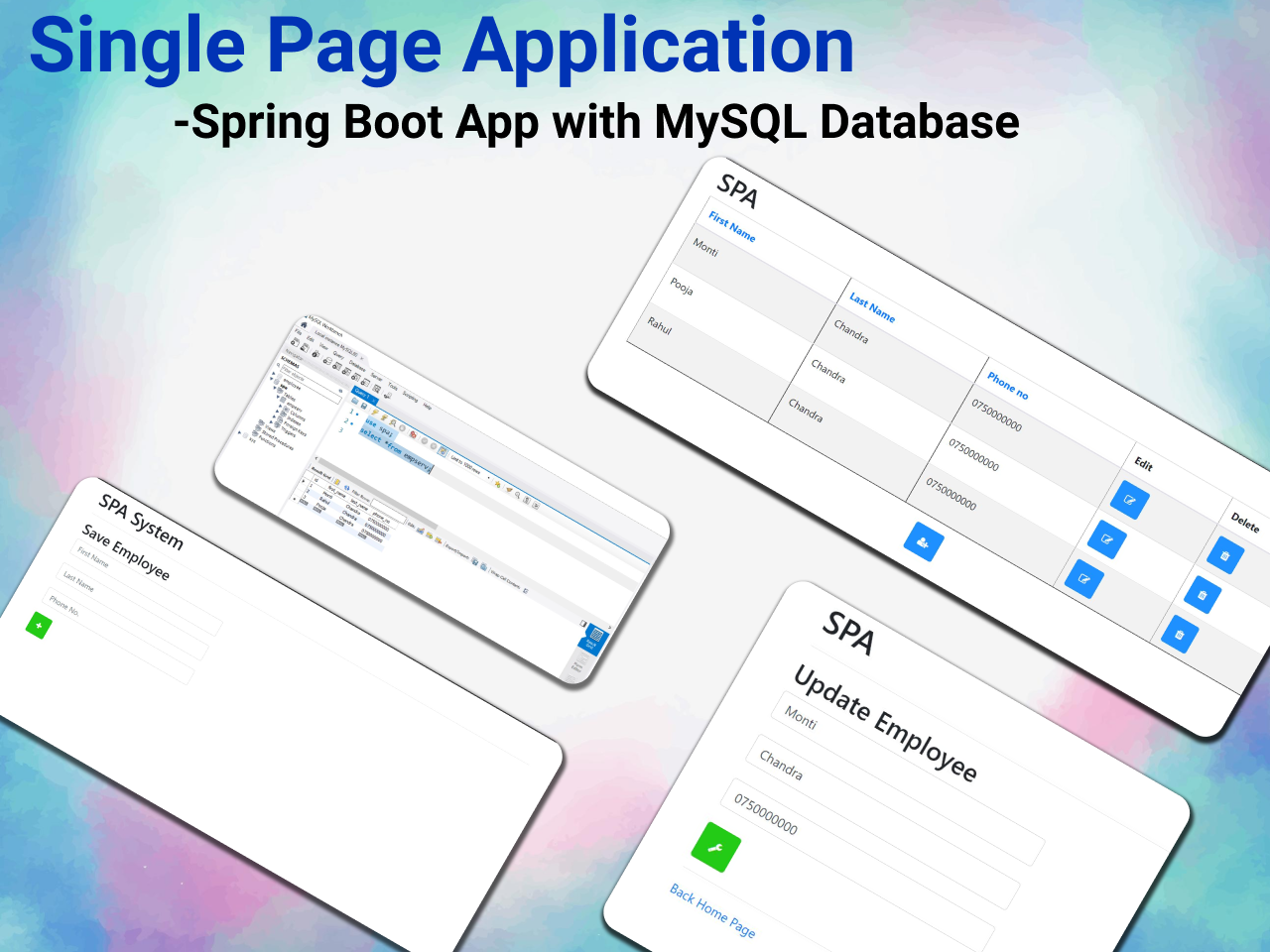Expand the Views node in the schema tree
This screenshot has height=952, width=1270.
[x=266, y=426]
